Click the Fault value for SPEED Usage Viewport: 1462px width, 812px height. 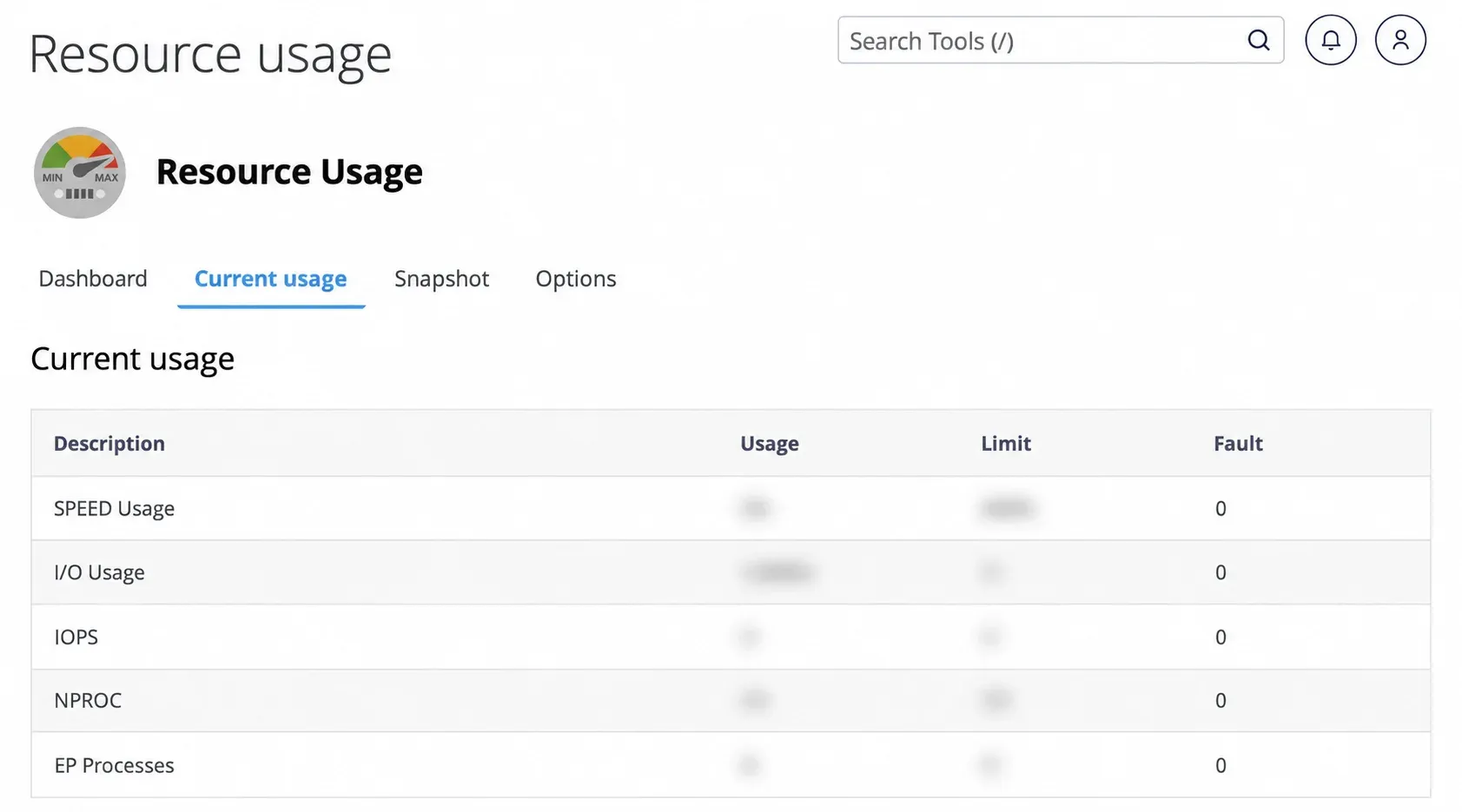pyautogui.click(x=1221, y=509)
